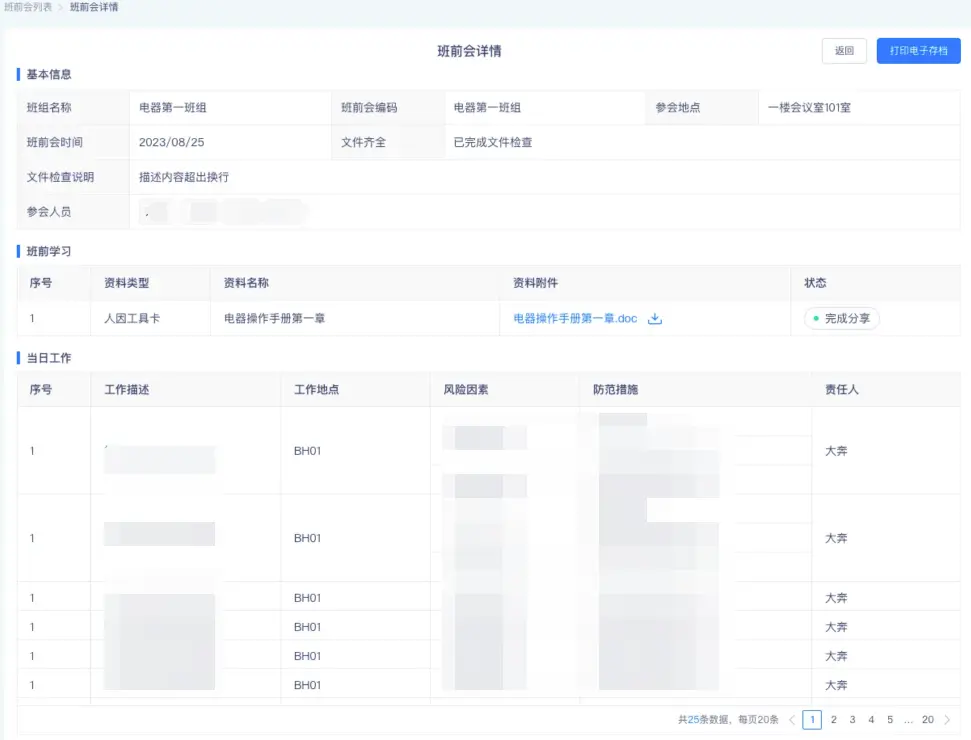971x740 pixels.
Task: Go to pagination page 5
Action: click(890, 720)
